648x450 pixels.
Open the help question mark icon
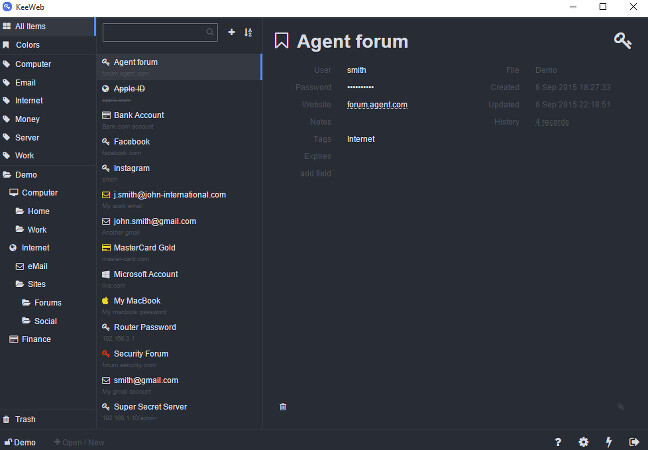coord(558,441)
